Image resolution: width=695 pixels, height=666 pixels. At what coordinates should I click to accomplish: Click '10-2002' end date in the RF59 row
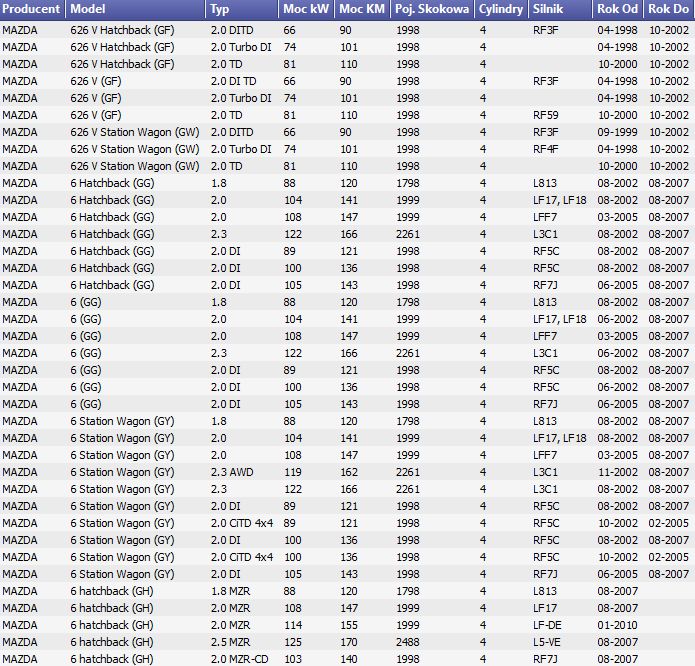(x=669, y=115)
